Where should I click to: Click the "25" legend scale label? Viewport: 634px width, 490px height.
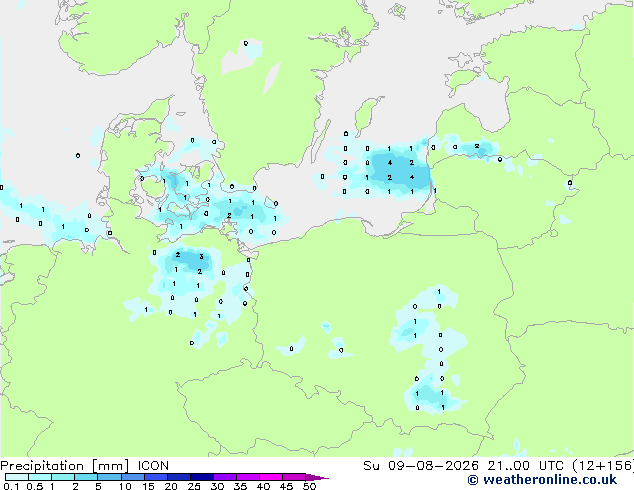194,486
